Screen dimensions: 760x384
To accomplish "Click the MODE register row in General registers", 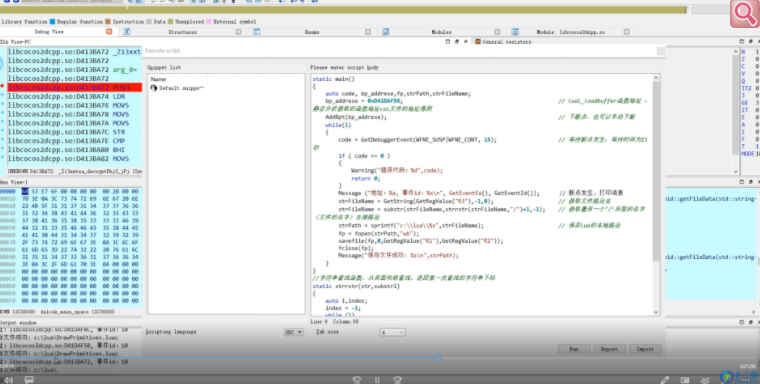I will coord(750,153).
